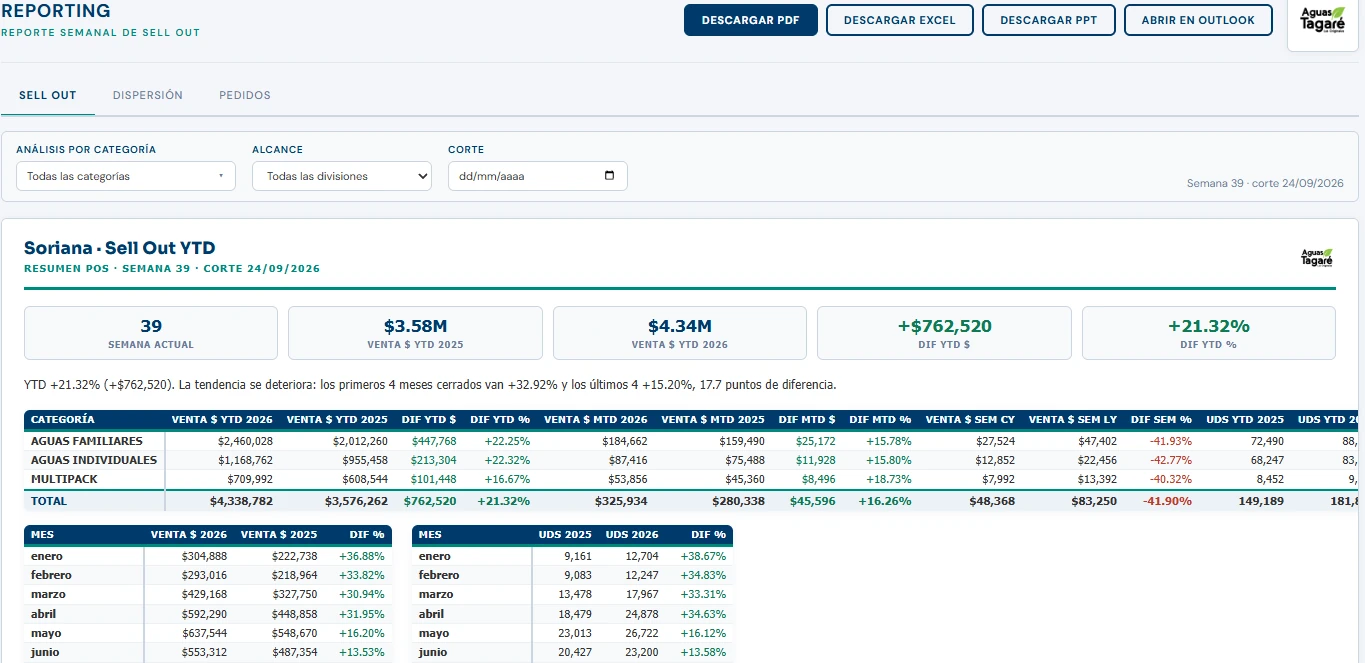Screen dimensions: 1365x663
Task: Click the Total row label
Action: click(x=49, y=500)
